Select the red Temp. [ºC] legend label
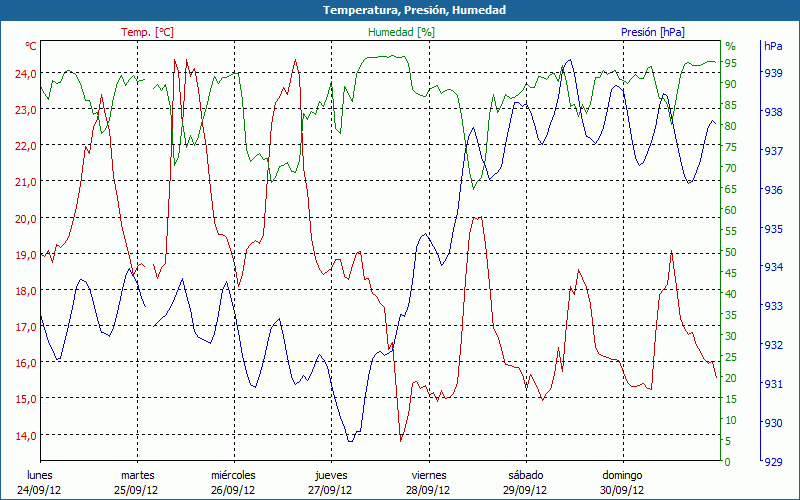 click(x=147, y=32)
